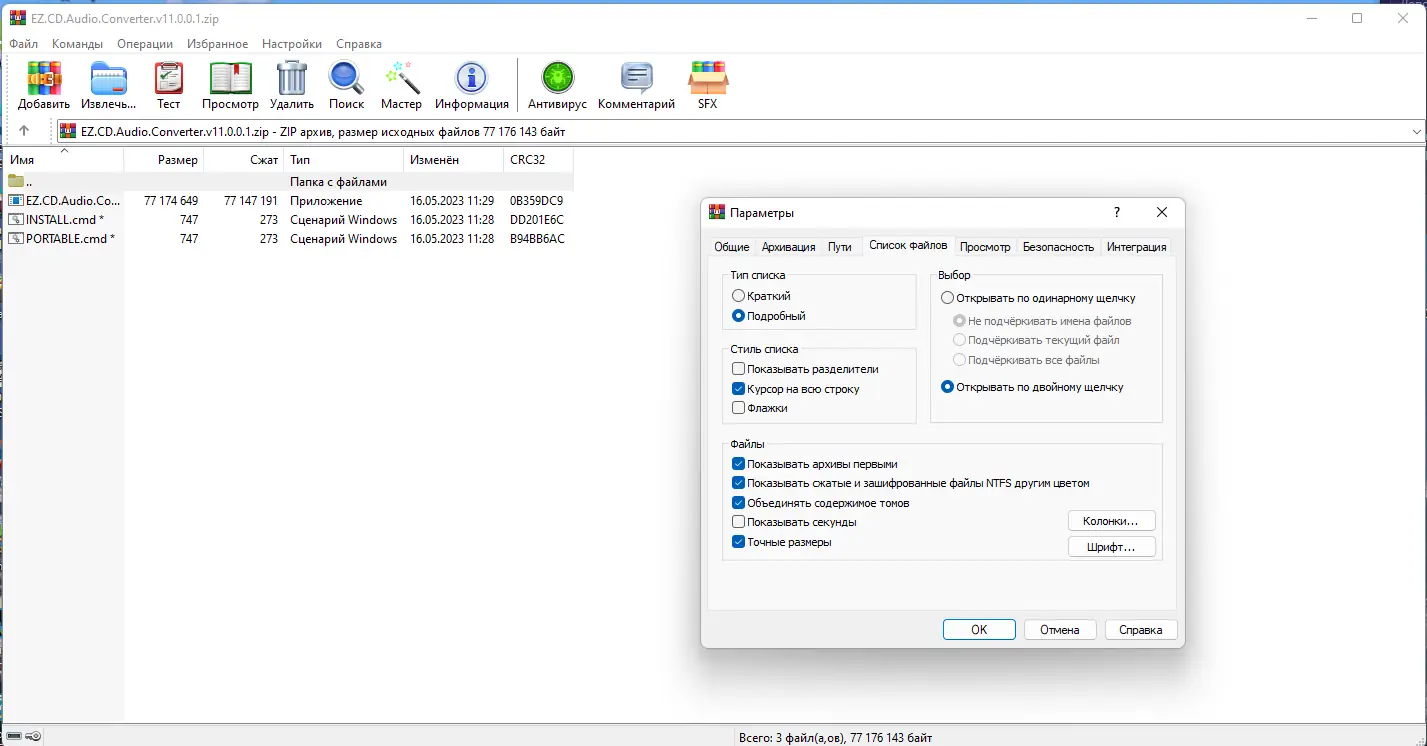The width and height of the screenshot is (1427, 746).
Task: Select the PORTABLE.cmd script icon
Action: (16, 239)
